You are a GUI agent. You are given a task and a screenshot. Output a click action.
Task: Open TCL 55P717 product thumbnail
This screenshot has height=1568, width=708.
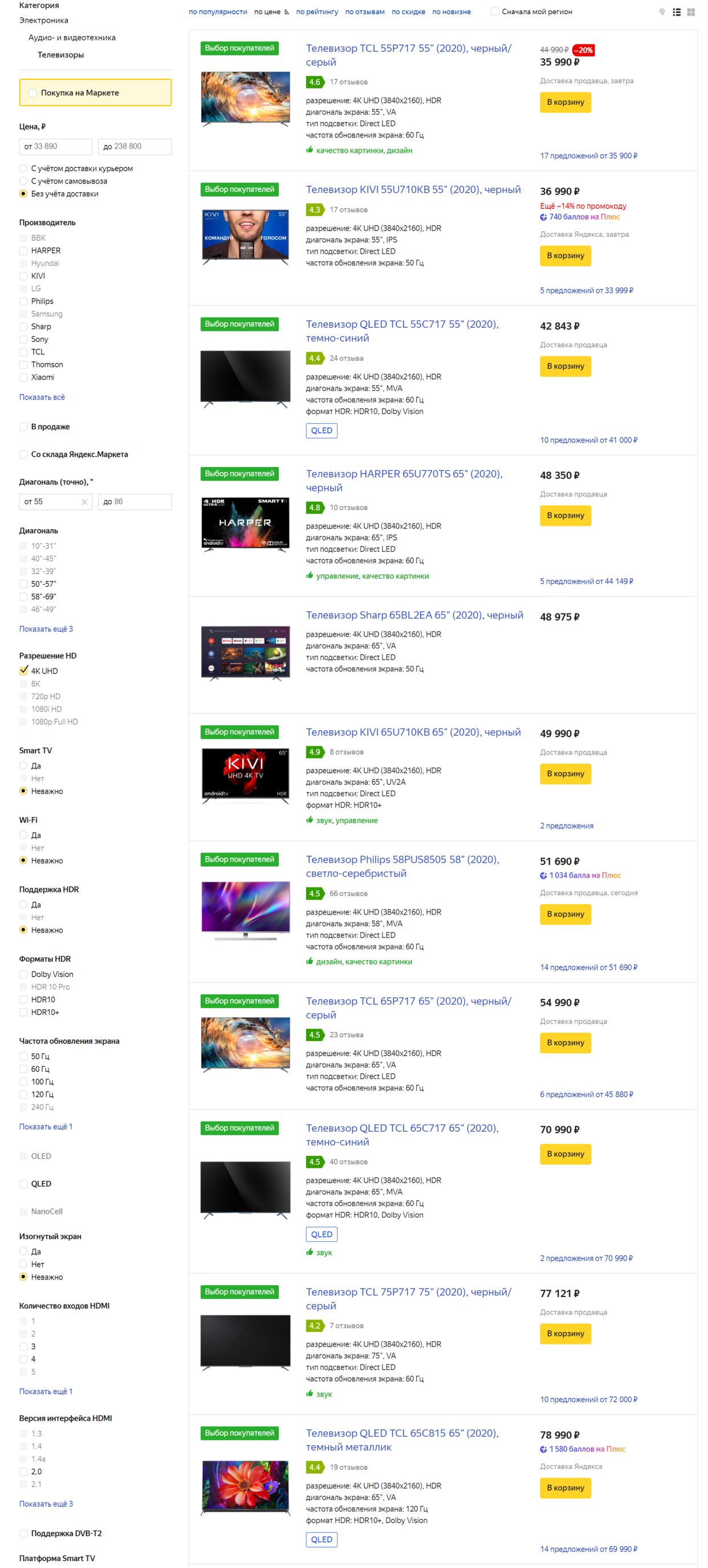tap(245, 98)
